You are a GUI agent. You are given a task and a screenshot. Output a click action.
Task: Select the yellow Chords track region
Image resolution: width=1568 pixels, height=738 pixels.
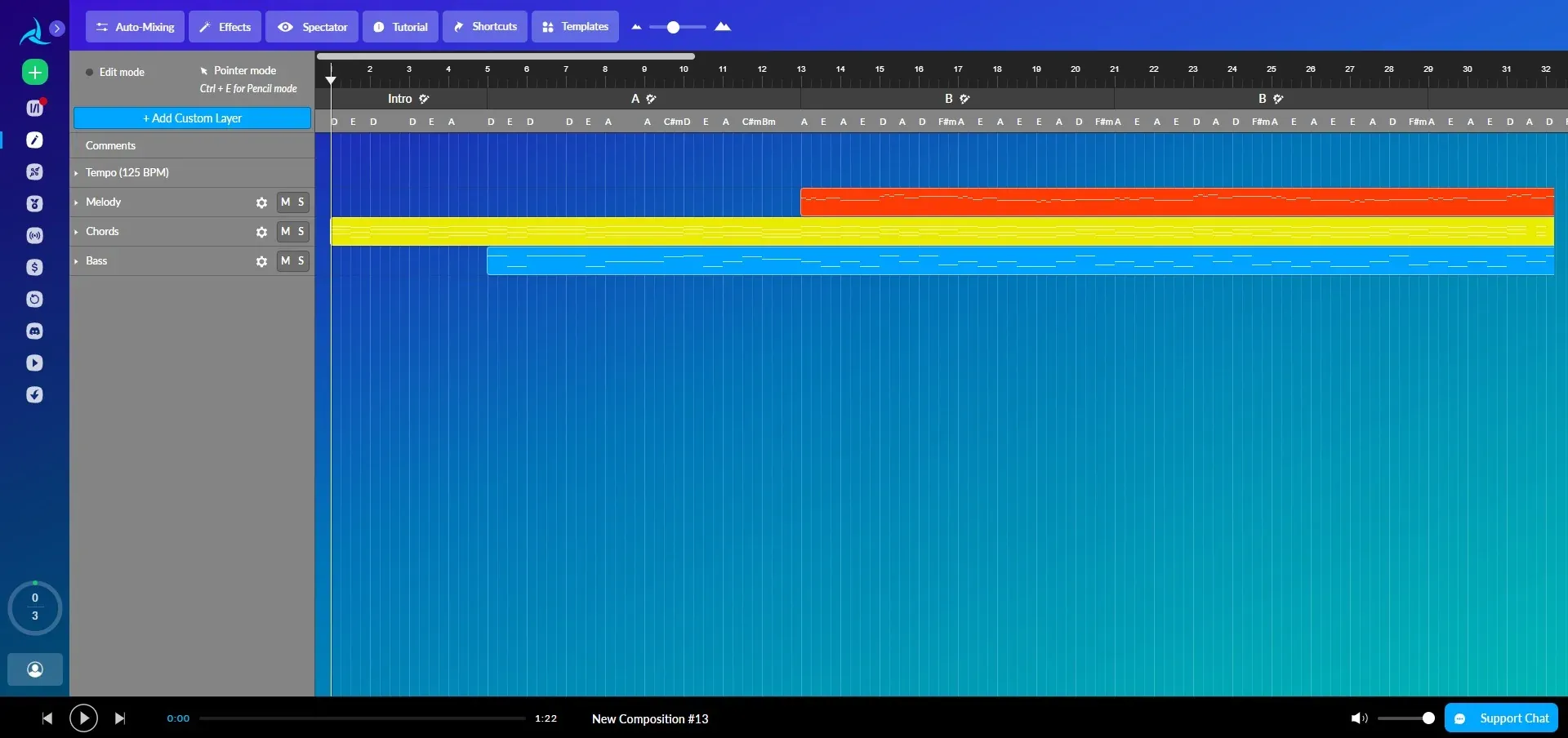(942, 231)
